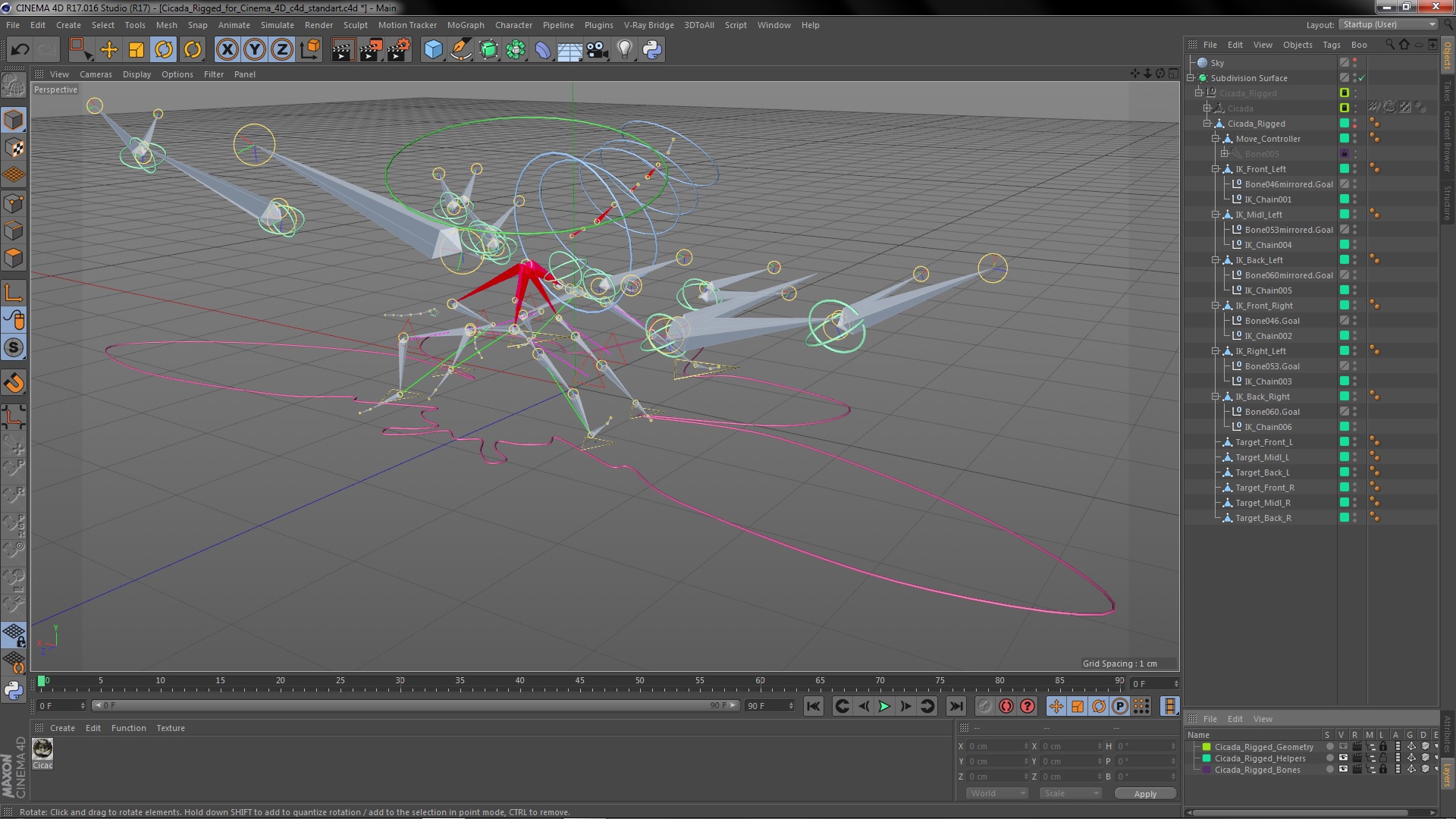
Task: Add a Light object
Action: (624, 50)
